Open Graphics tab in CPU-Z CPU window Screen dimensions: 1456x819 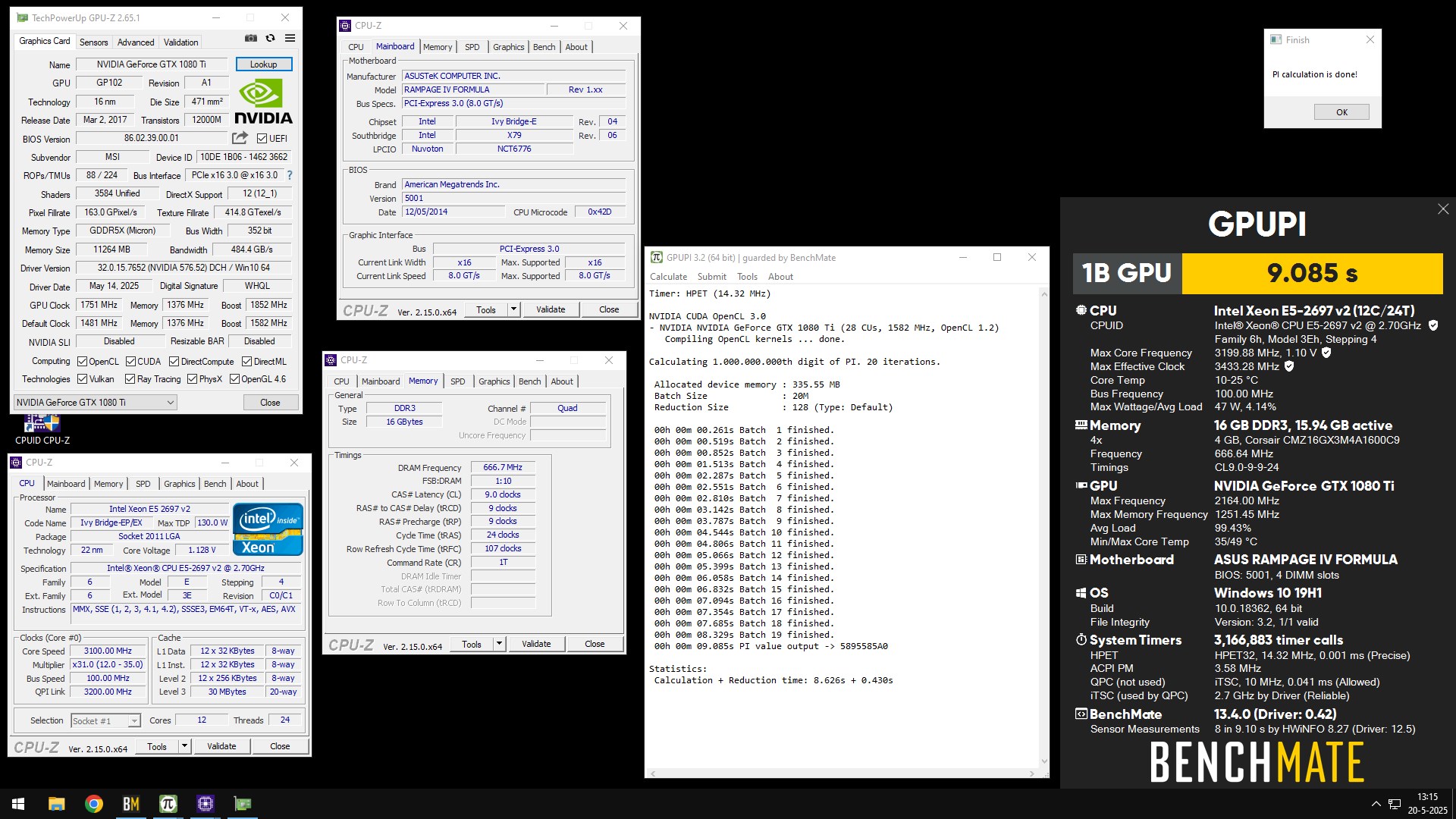[179, 484]
